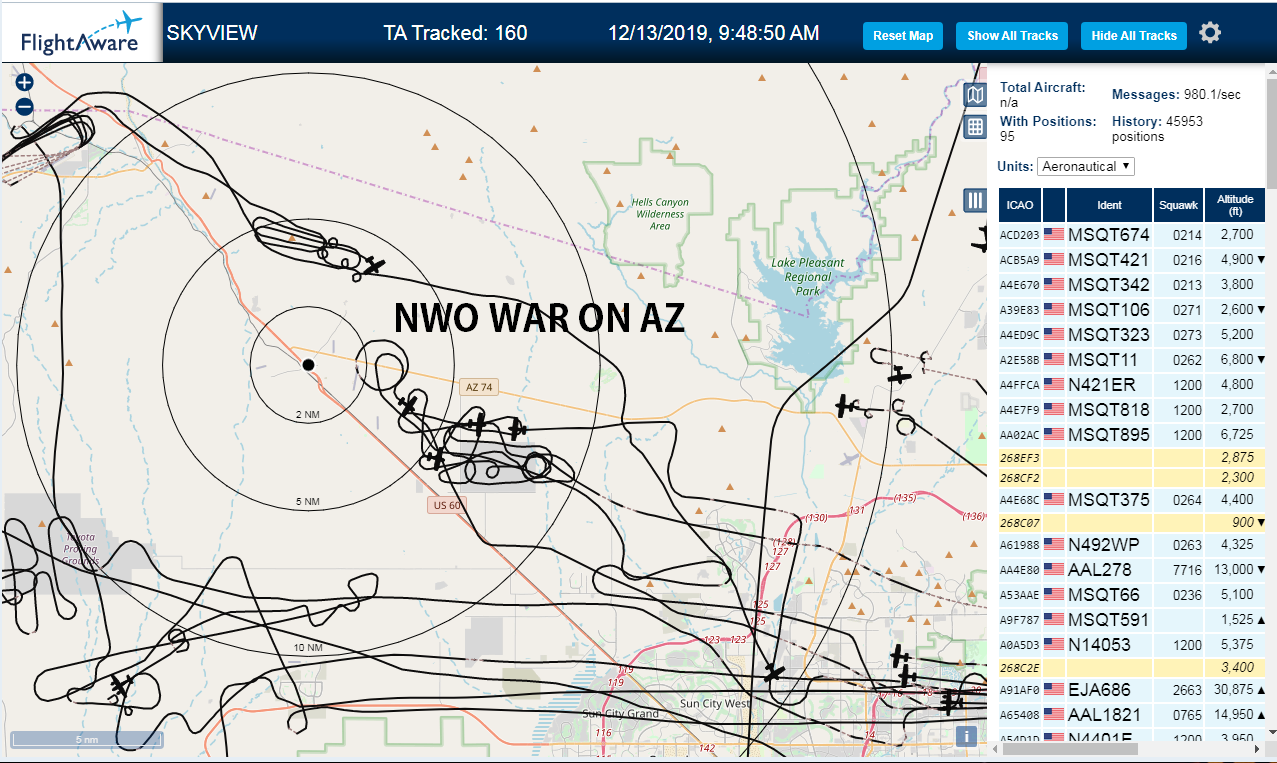The height and width of the screenshot is (763, 1277).
Task: Sort table by Altitude (ft) header
Action: [x=1235, y=205]
